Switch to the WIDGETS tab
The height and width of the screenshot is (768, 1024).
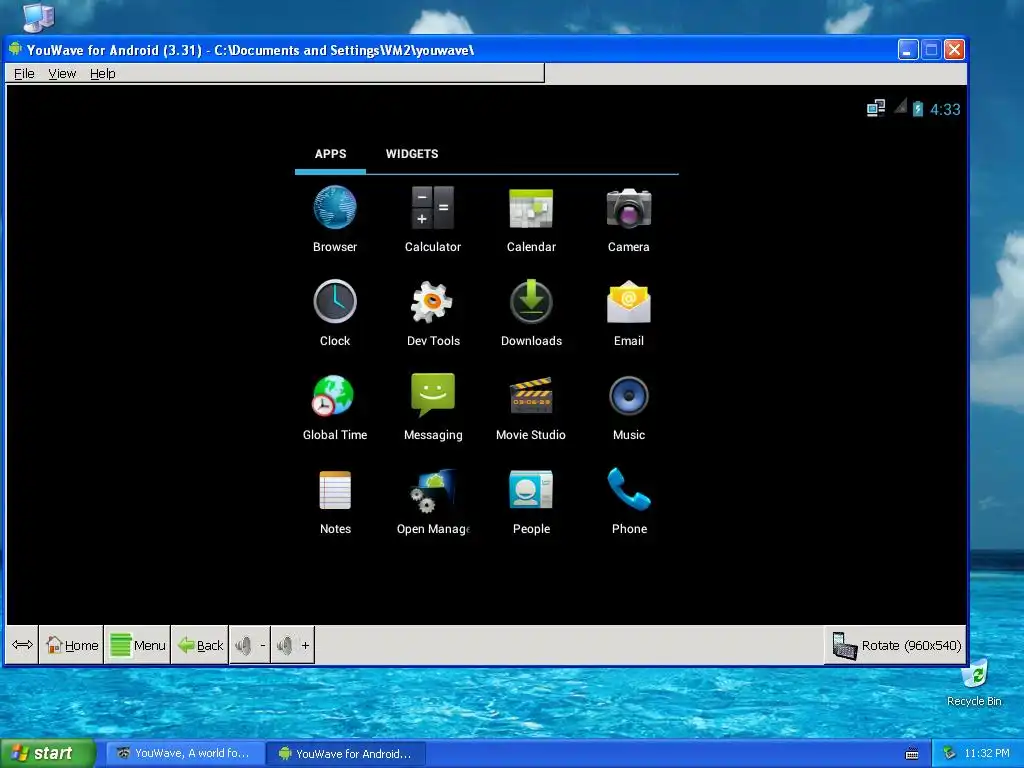pyautogui.click(x=412, y=154)
